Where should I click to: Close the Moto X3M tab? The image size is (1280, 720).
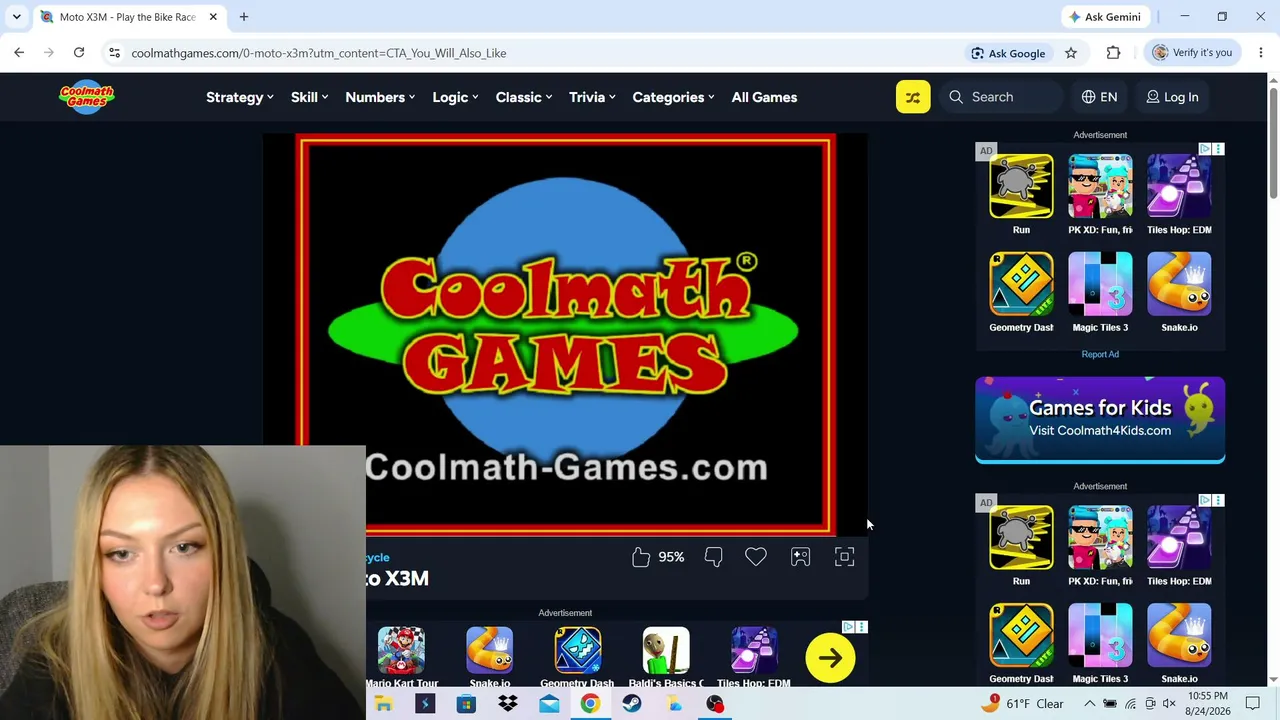tap(213, 17)
